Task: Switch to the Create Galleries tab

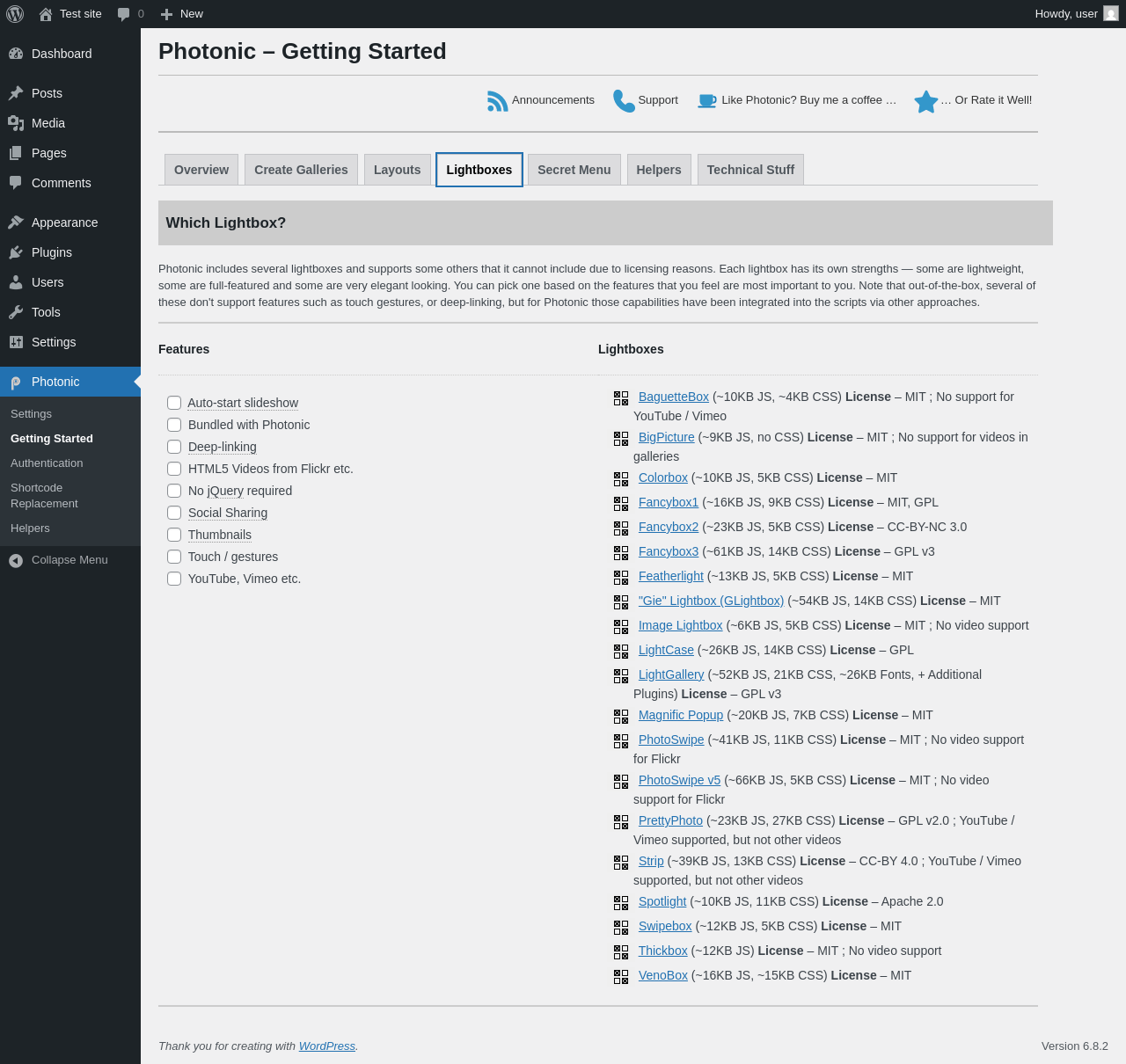Action: click(x=301, y=170)
